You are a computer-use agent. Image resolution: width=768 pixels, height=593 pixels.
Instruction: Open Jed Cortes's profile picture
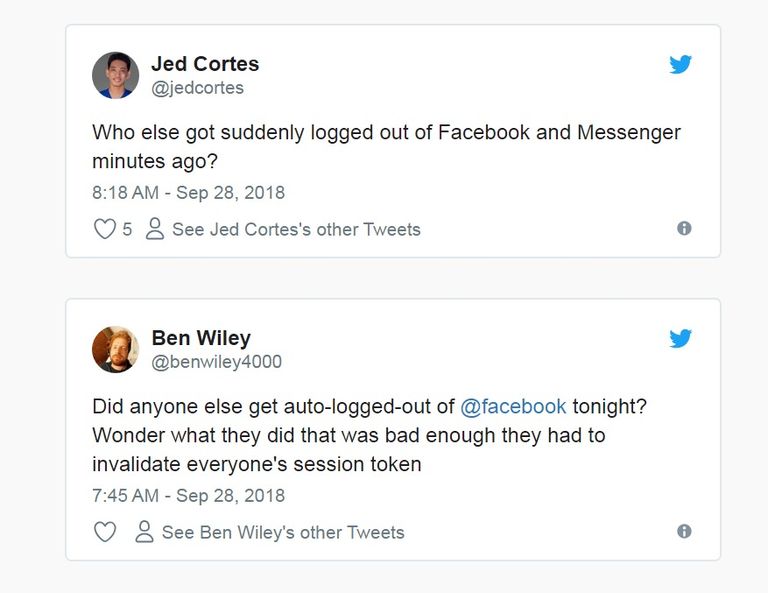coord(115,75)
